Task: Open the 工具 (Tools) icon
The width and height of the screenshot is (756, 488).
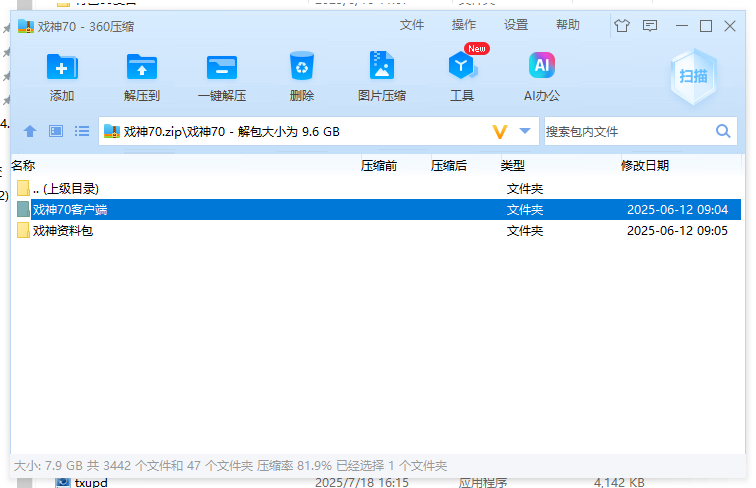Action: 462,68
